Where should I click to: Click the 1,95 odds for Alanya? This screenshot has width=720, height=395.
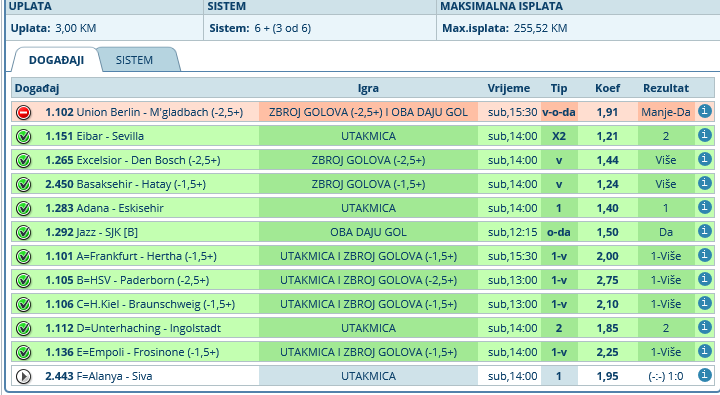(x=608, y=376)
